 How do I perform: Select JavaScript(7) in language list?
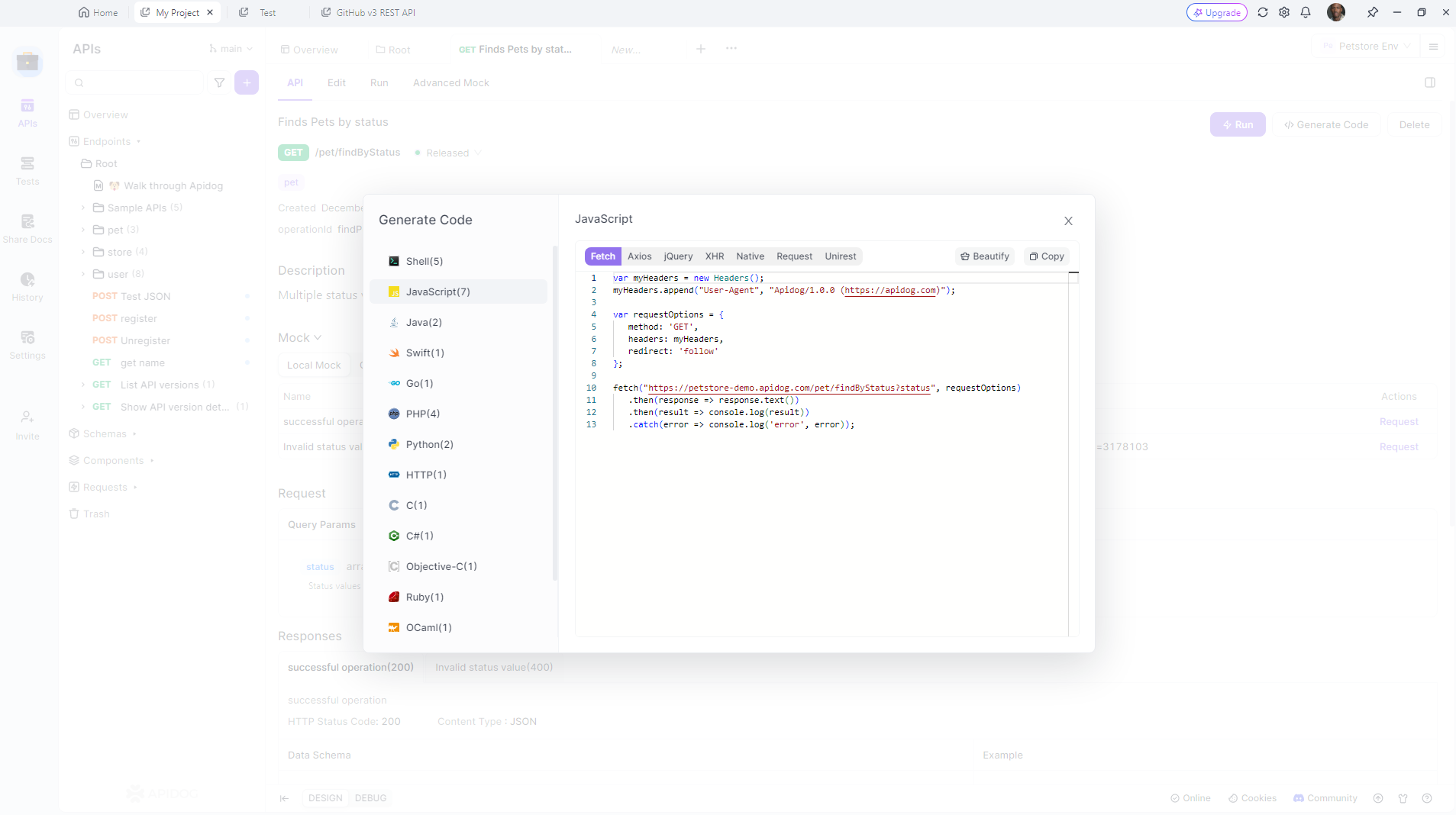(x=458, y=292)
